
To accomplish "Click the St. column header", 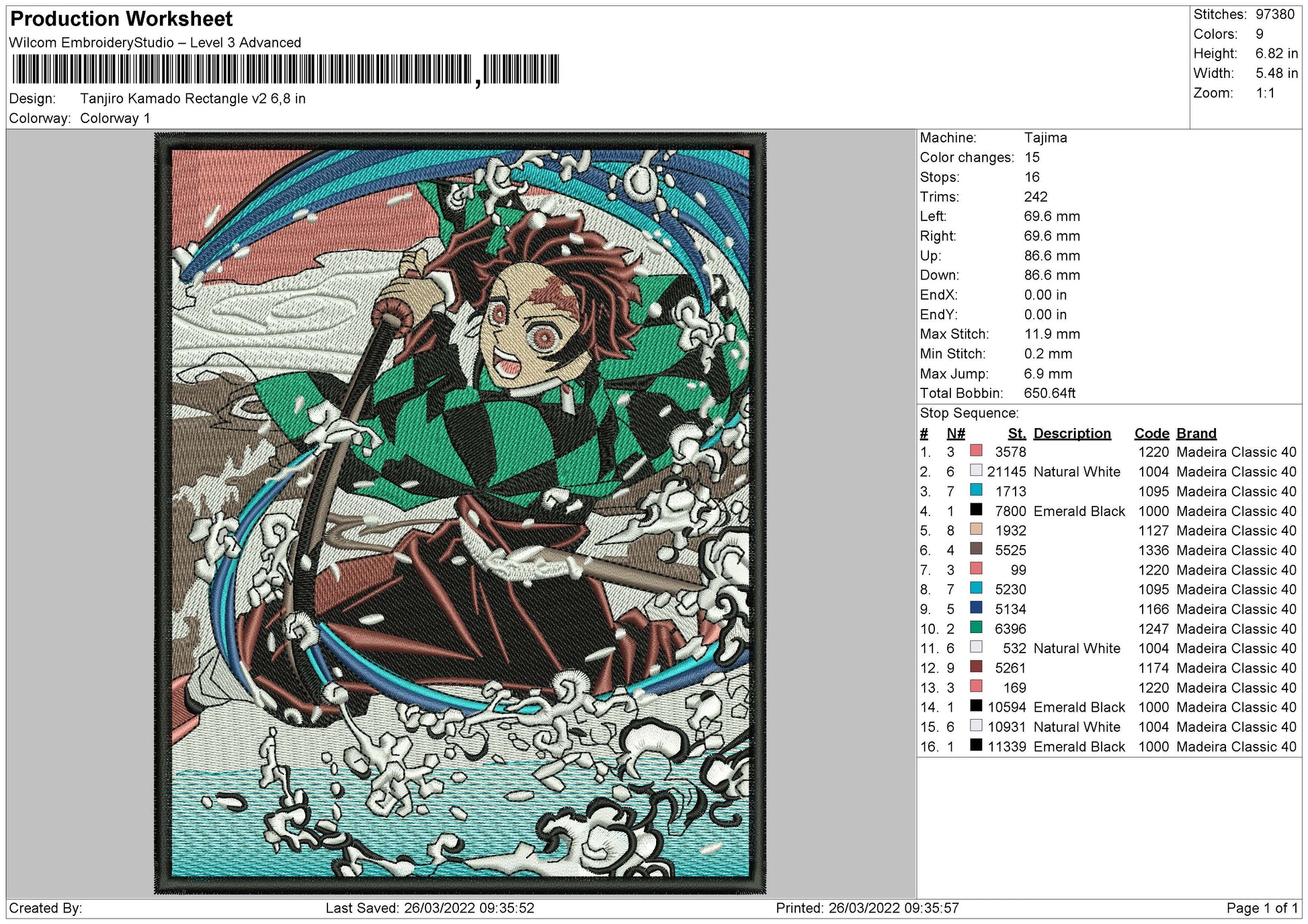I will pos(1016,433).
